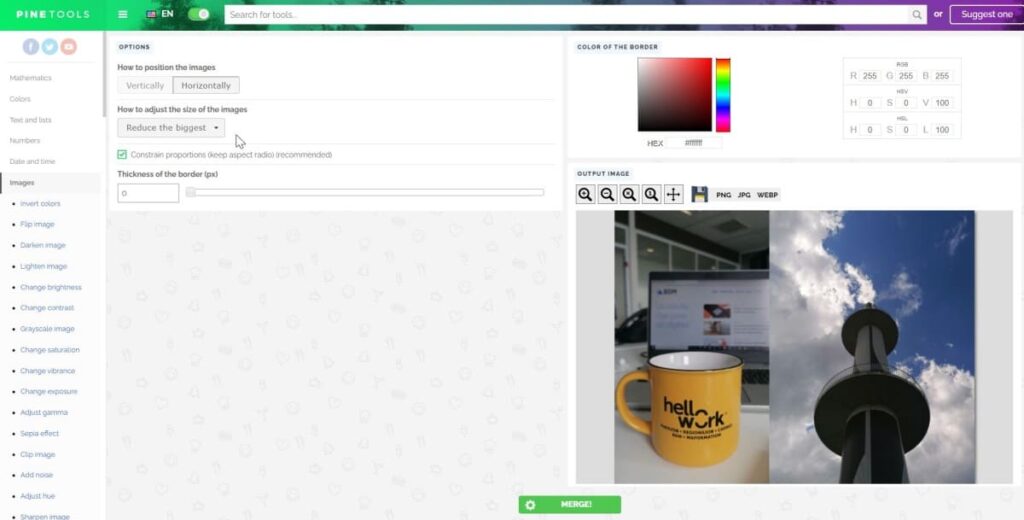Open the Date and time category
Screen dimensions: 1024x520
pyautogui.click(x=33, y=161)
